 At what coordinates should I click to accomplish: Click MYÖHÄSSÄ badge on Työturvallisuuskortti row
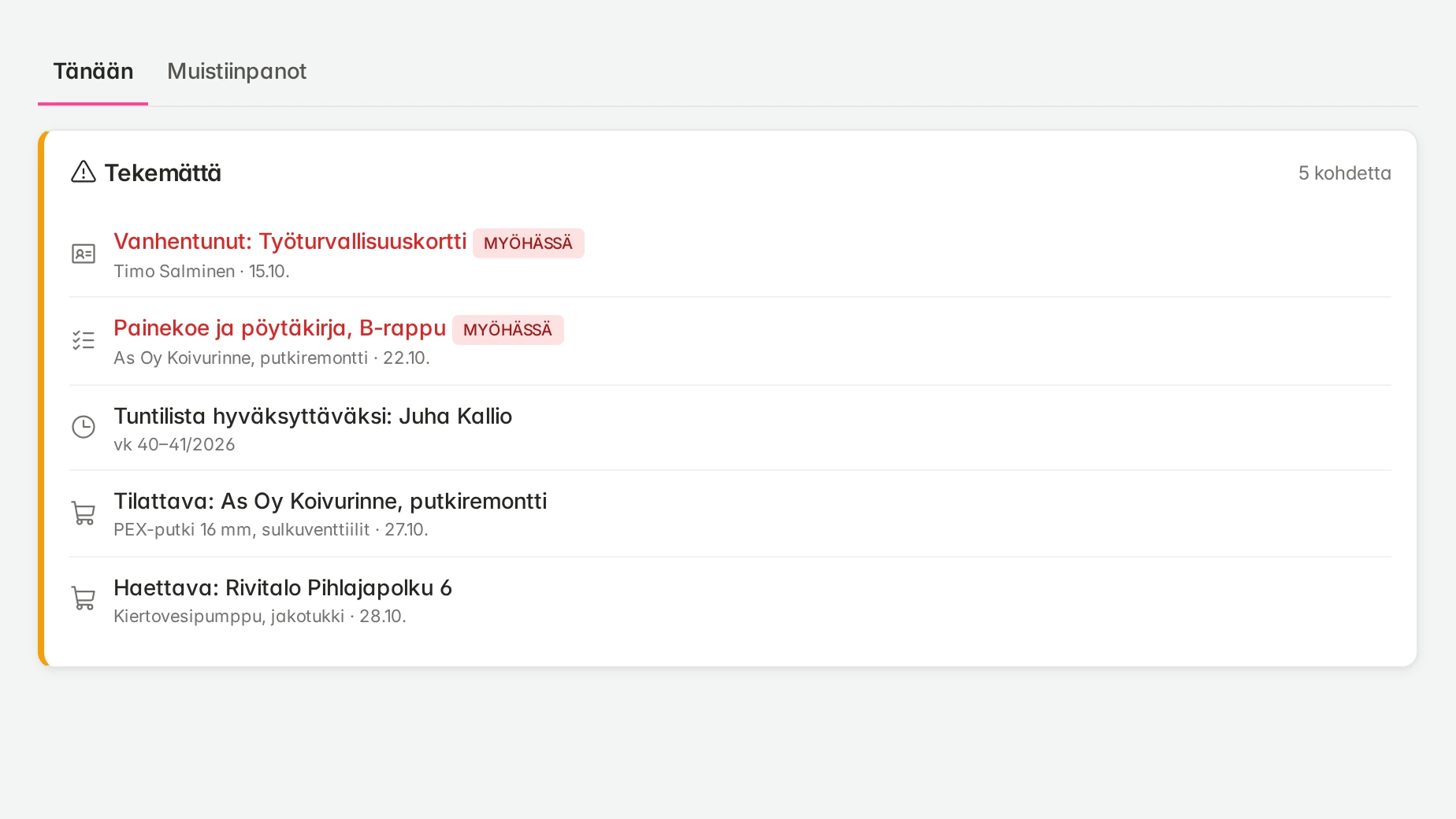529,243
